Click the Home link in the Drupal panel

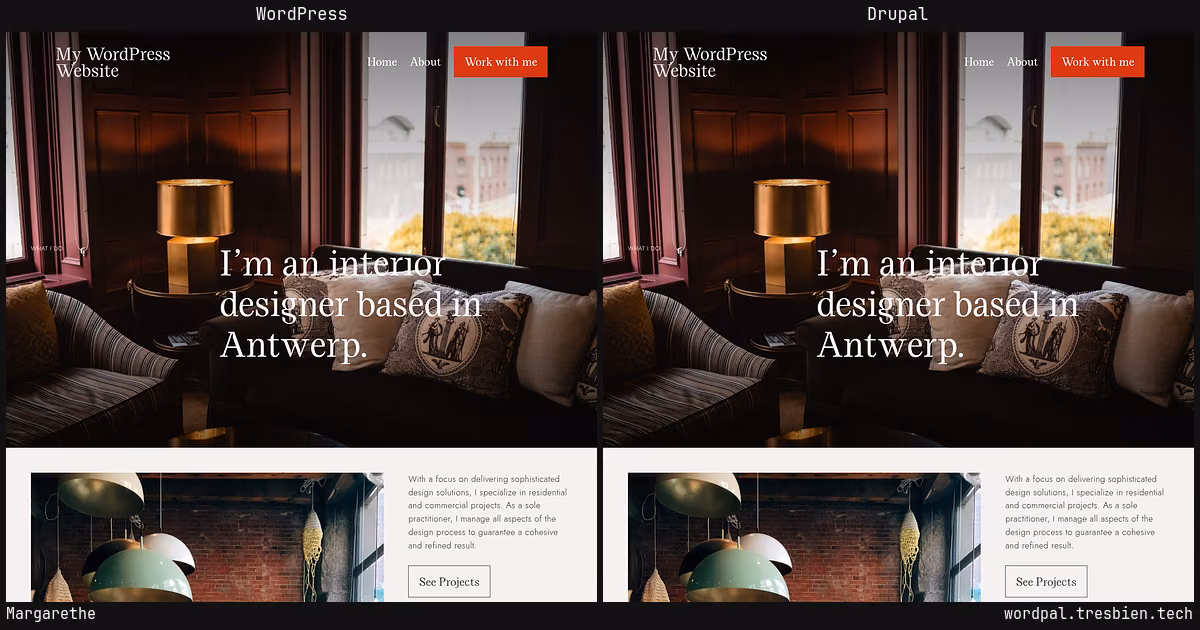pyautogui.click(x=979, y=62)
